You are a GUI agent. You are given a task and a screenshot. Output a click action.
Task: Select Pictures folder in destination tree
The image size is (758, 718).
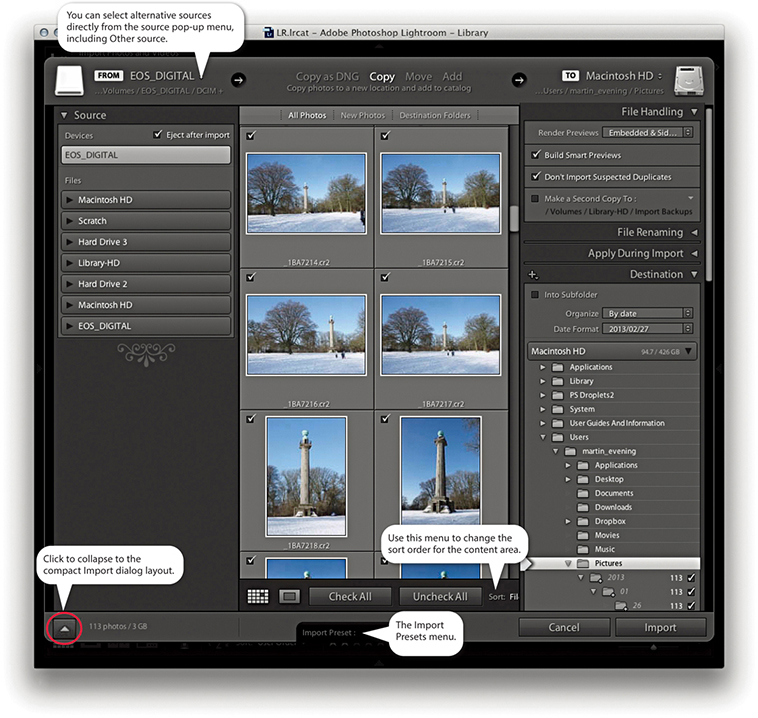(x=612, y=563)
